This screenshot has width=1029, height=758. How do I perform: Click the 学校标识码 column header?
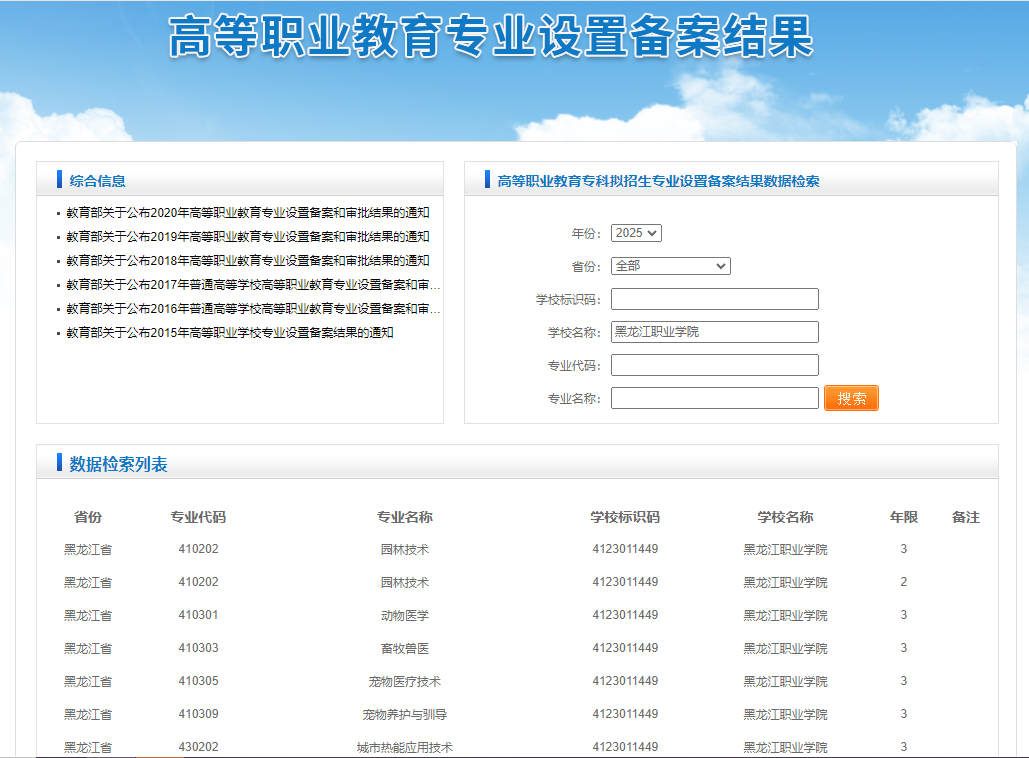[625, 517]
